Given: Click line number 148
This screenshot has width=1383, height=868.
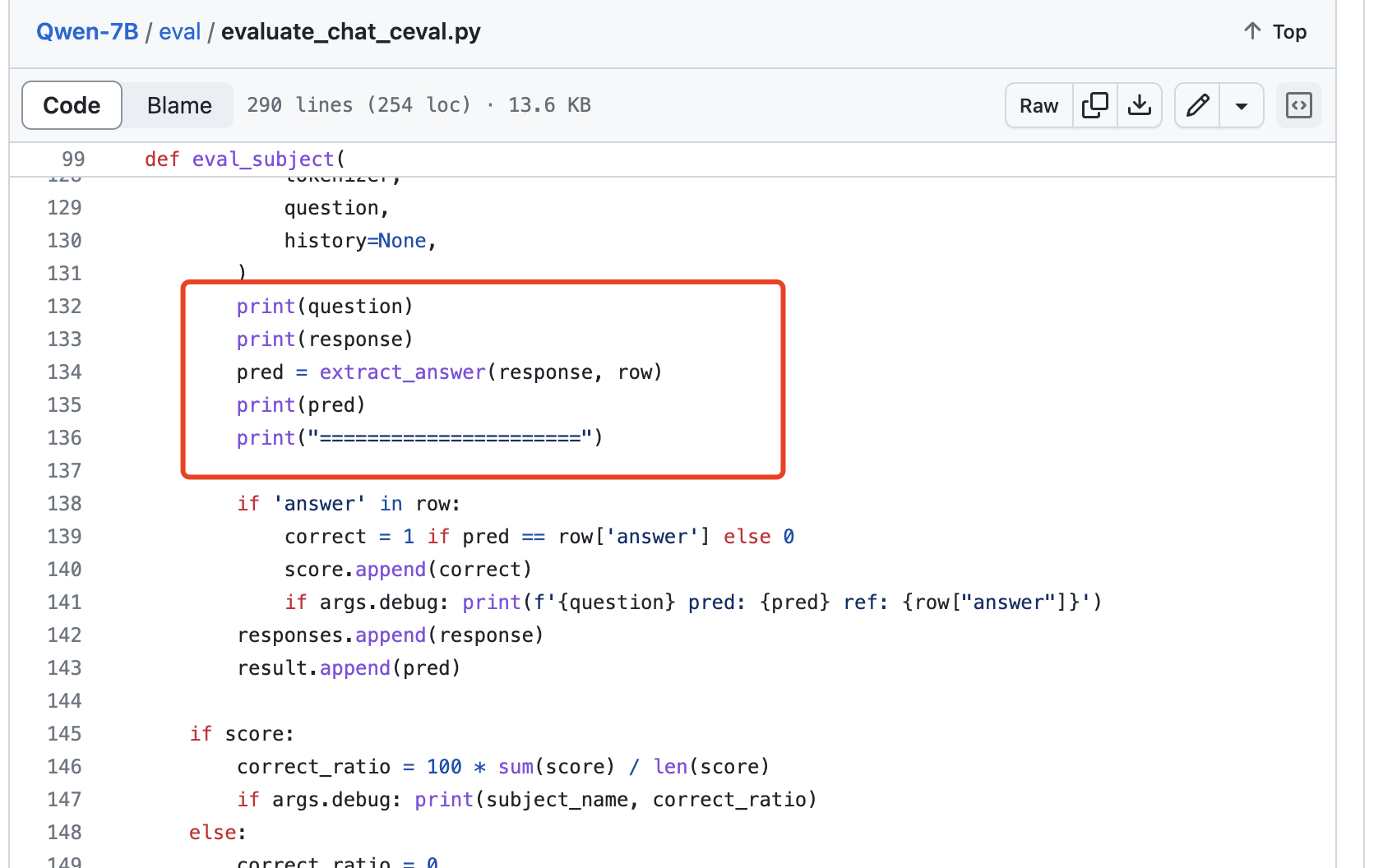Looking at the screenshot, I should coord(64,832).
